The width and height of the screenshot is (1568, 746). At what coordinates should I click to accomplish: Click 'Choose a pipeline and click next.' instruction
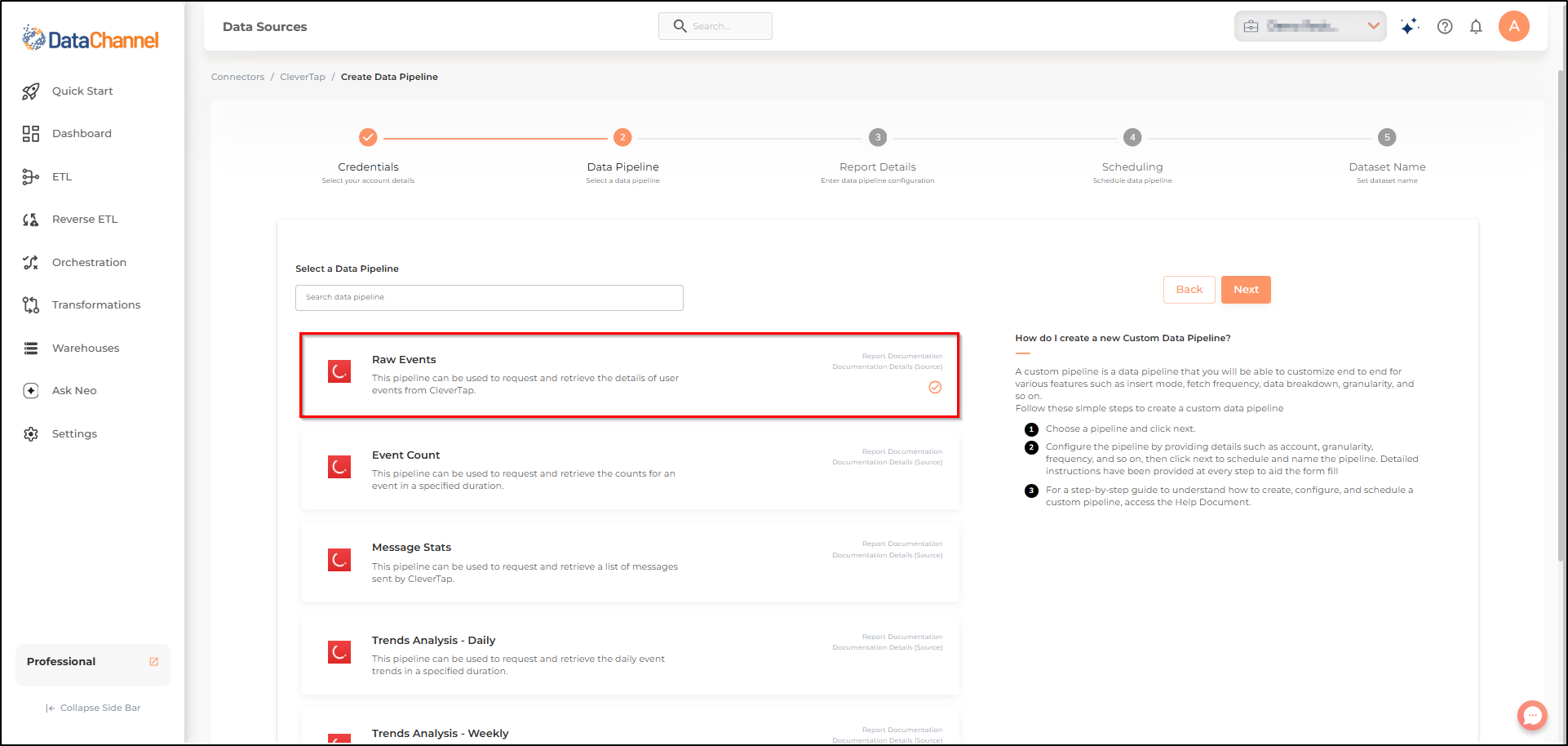[x=1120, y=429]
